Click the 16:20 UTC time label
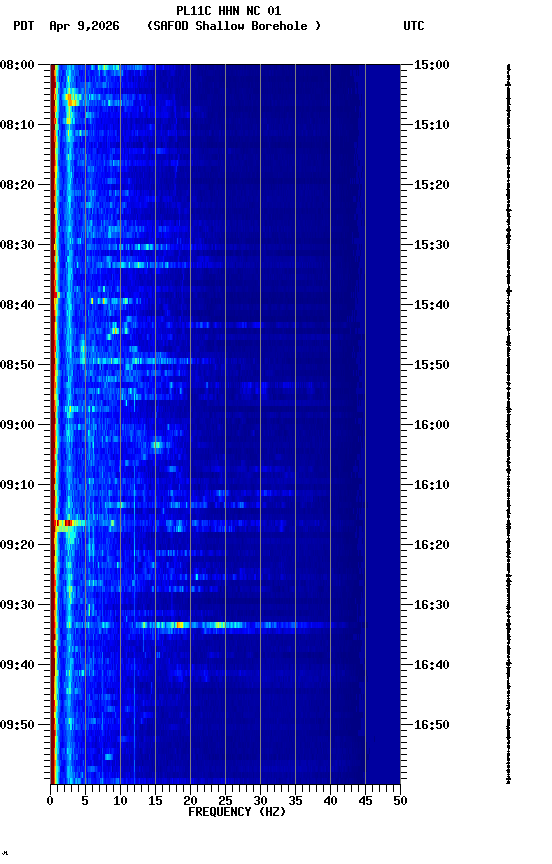 432,545
